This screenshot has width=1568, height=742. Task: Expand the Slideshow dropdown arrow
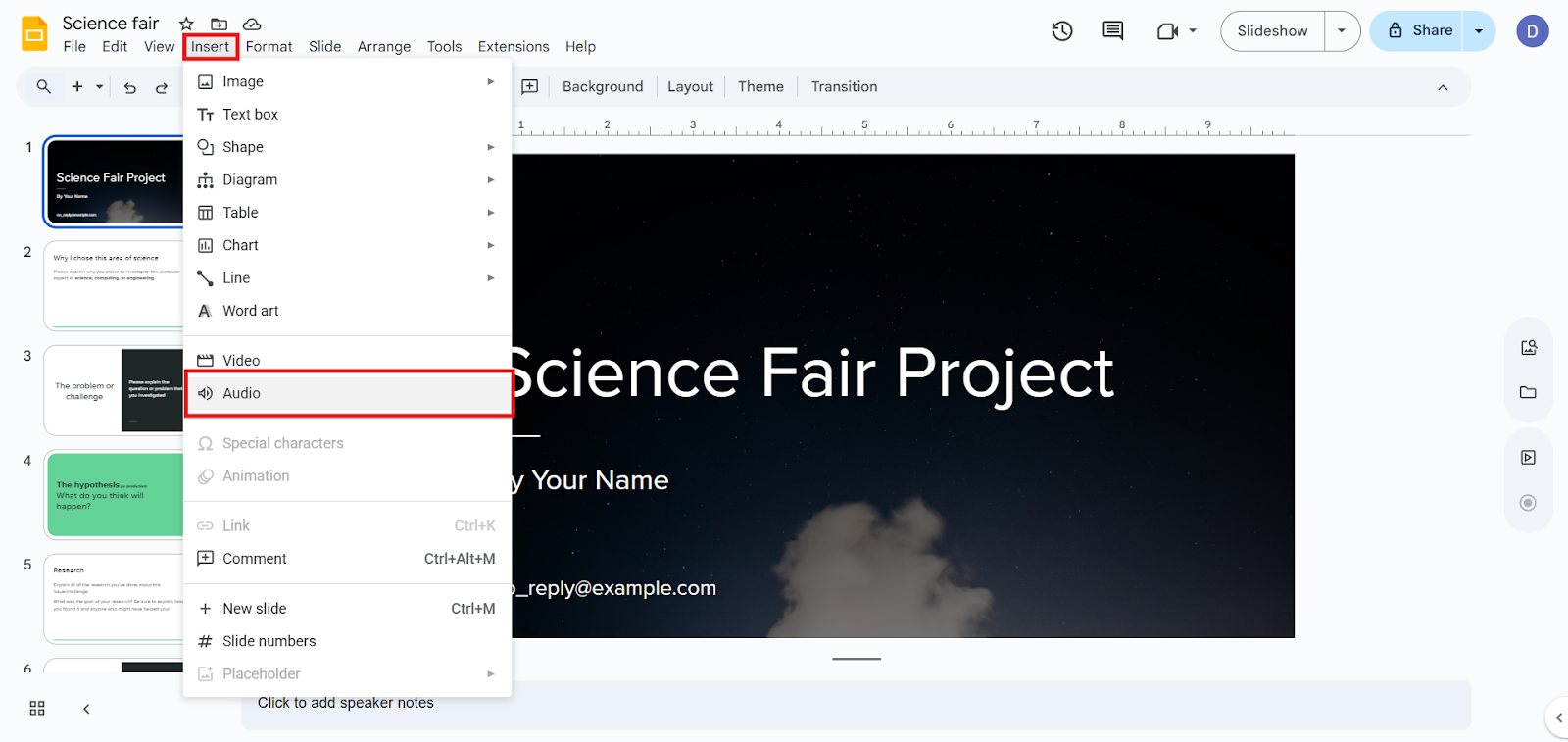pos(1342,31)
